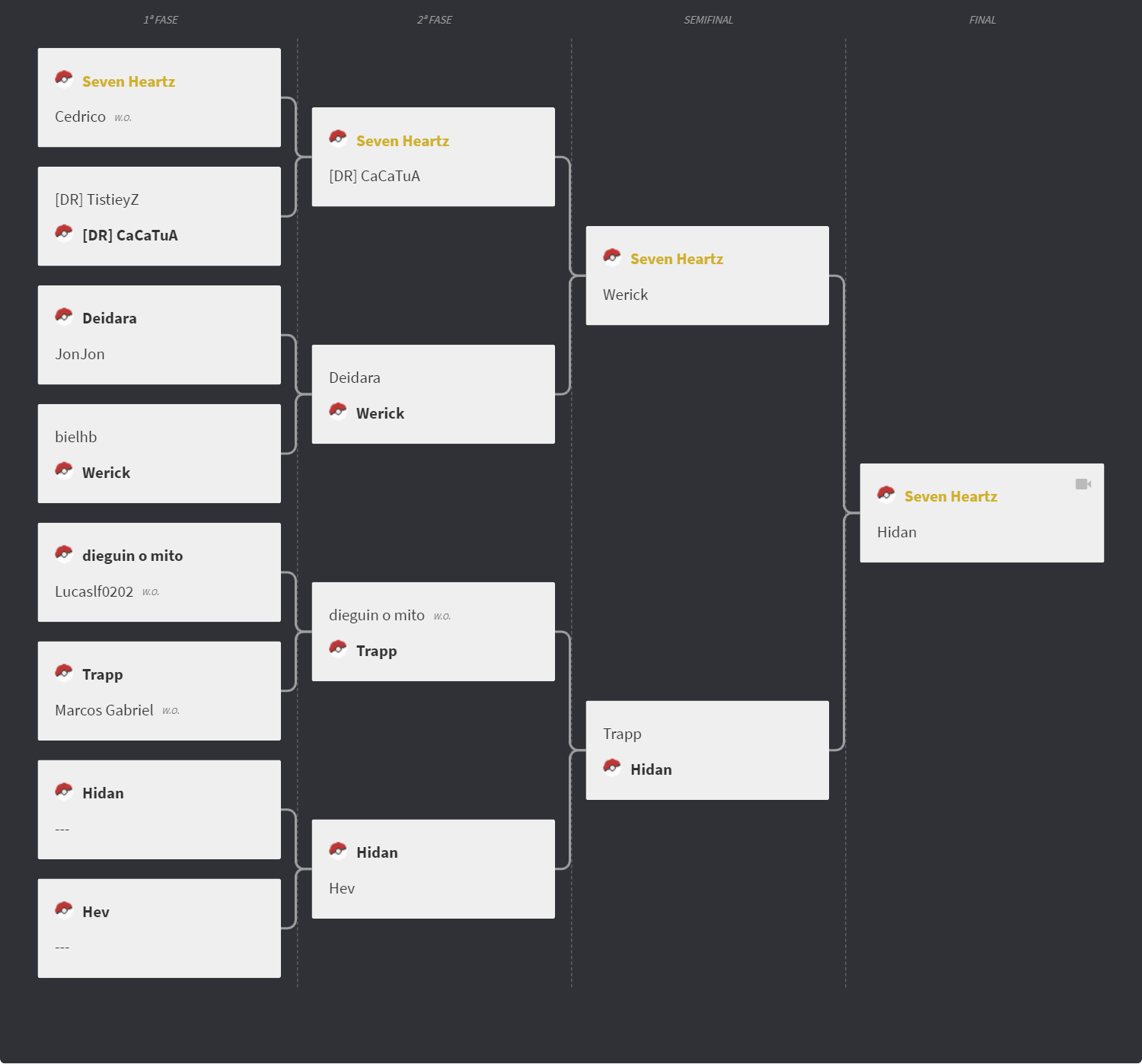
Task: Click bielhb player name
Action: [76, 437]
